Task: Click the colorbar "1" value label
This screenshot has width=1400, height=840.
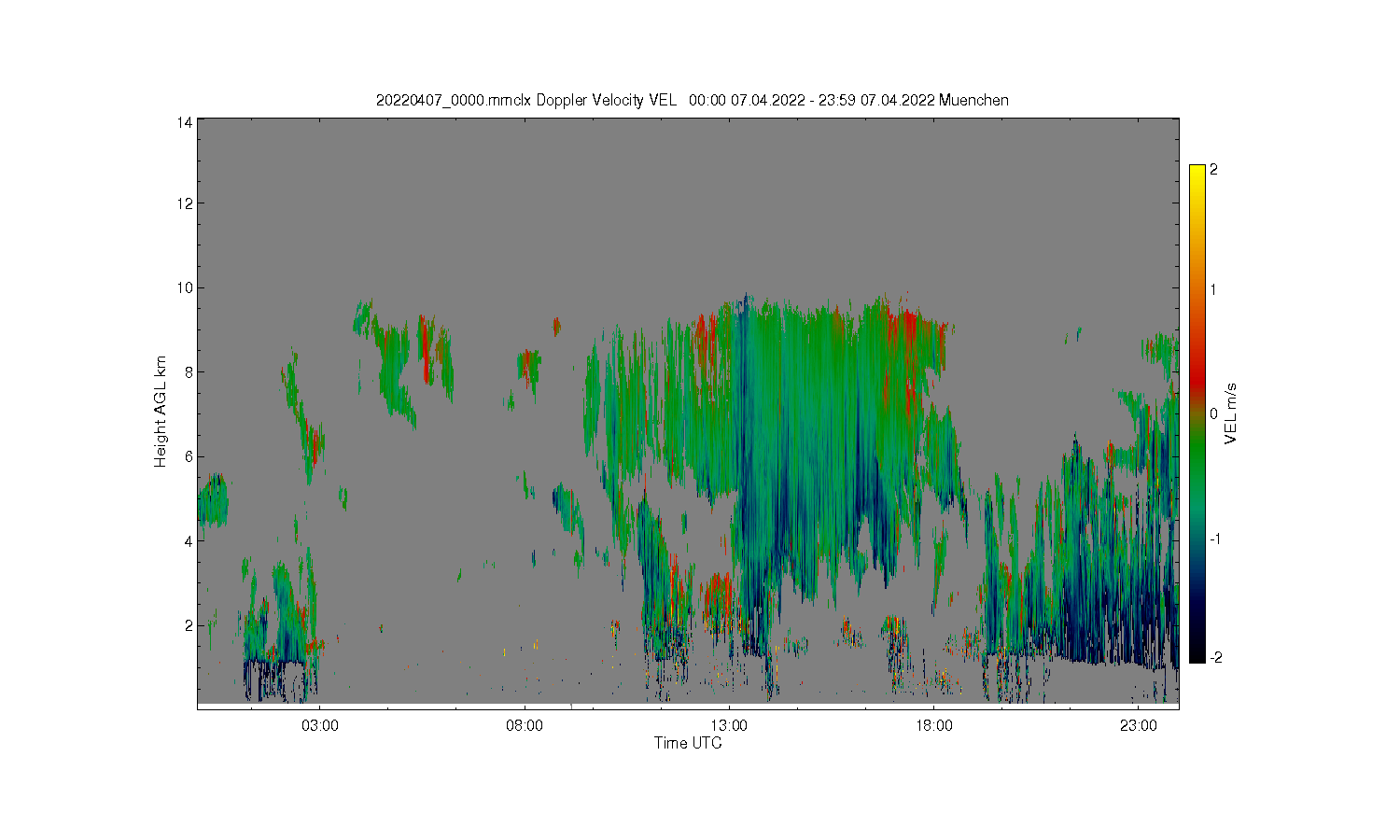Action: 1213,289
